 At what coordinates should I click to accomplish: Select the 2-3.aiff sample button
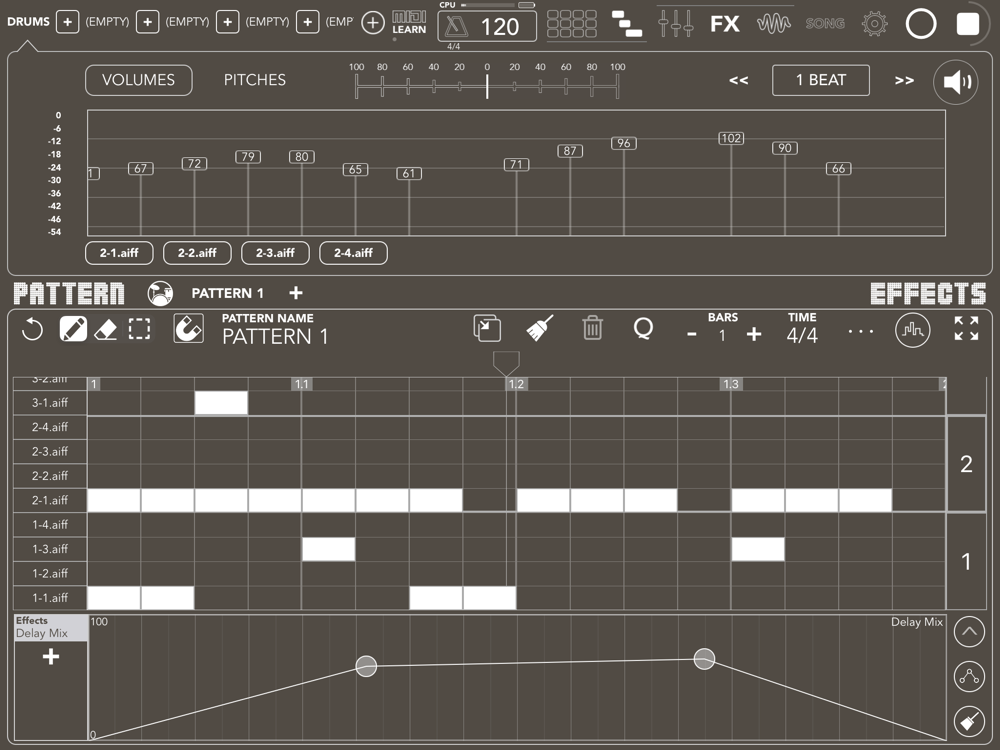click(275, 253)
